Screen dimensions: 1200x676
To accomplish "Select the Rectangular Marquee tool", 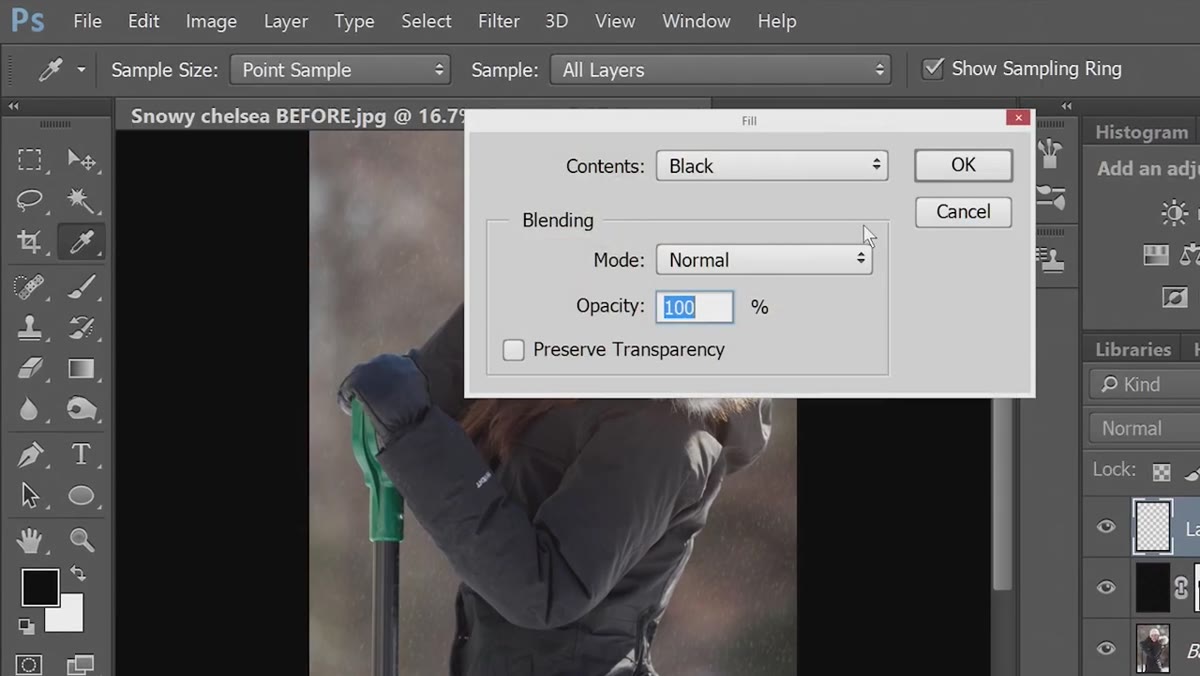I will pos(30,160).
